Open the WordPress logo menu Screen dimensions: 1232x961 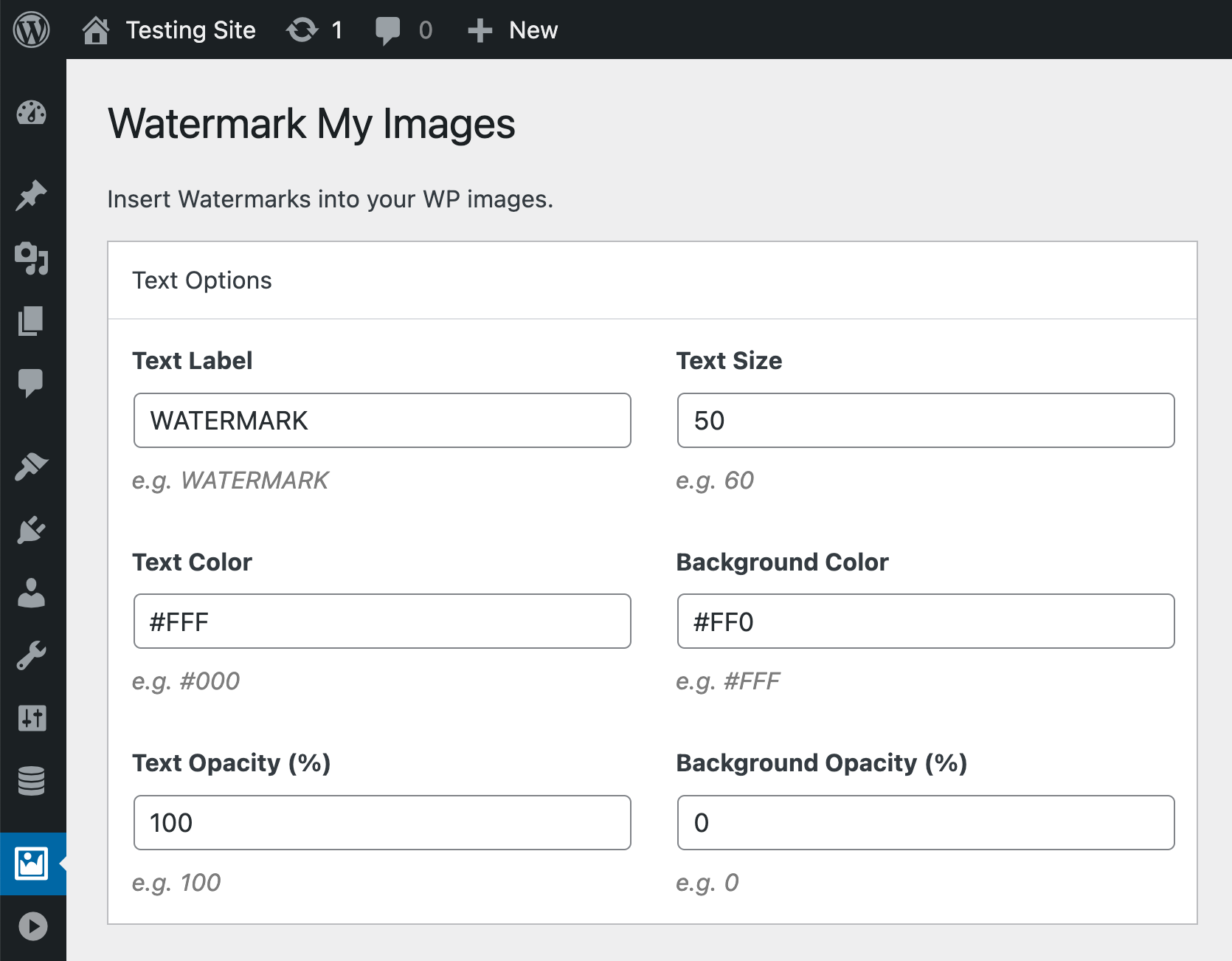tap(32, 30)
